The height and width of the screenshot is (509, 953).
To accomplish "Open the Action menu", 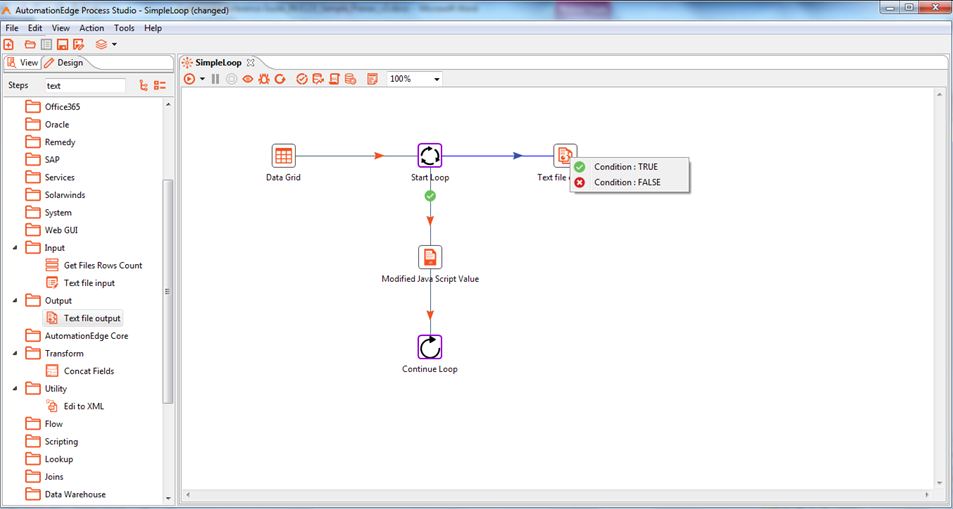I will click(x=92, y=28).
